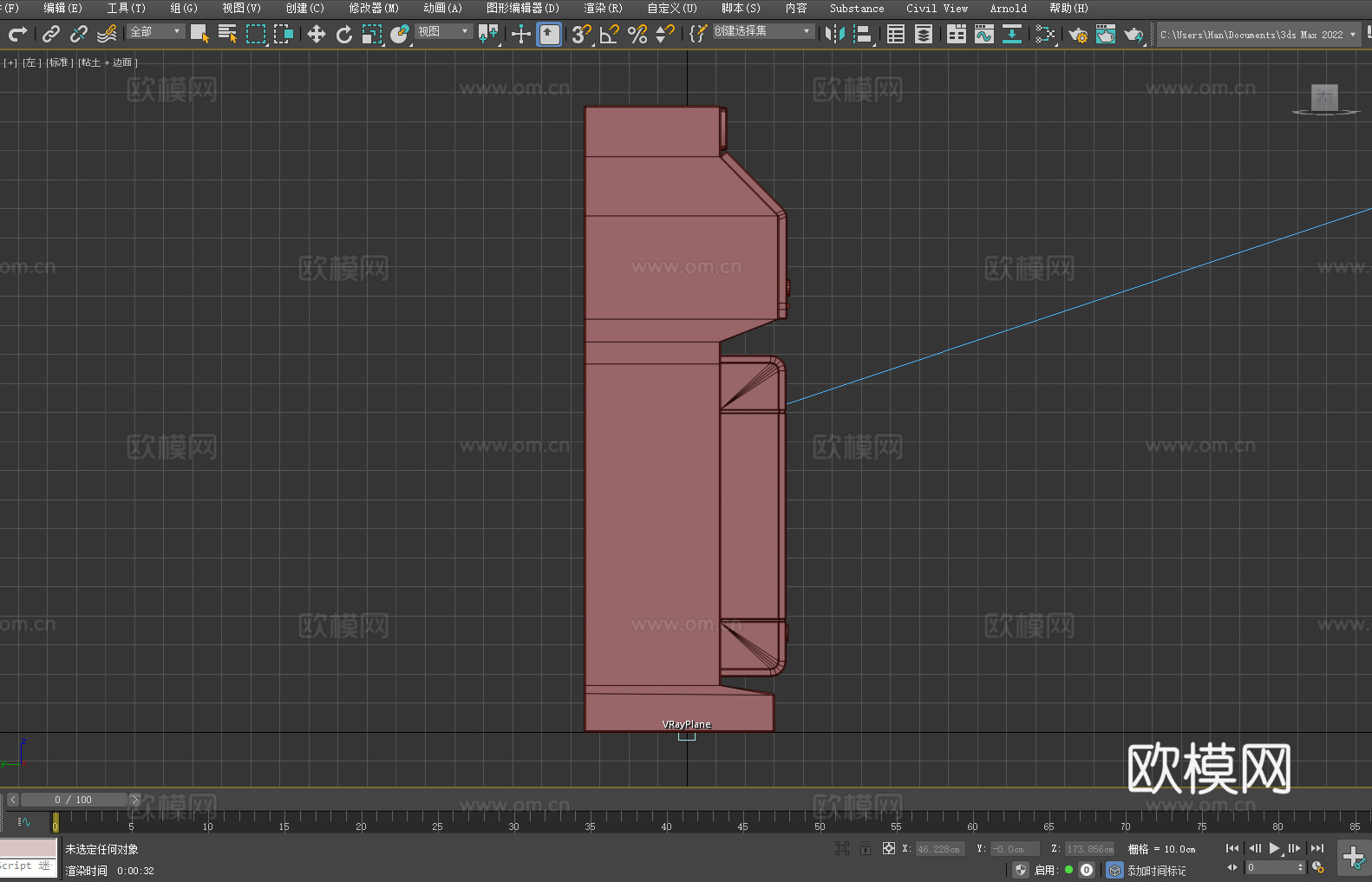Click Render Production teapot icon

tap(1134, 34)
